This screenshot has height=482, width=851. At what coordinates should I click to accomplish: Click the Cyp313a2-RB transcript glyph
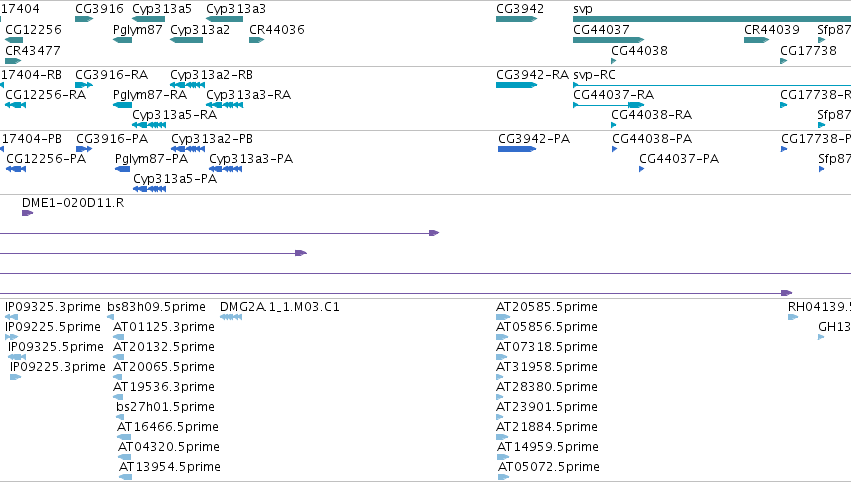(x=187, y=85)
